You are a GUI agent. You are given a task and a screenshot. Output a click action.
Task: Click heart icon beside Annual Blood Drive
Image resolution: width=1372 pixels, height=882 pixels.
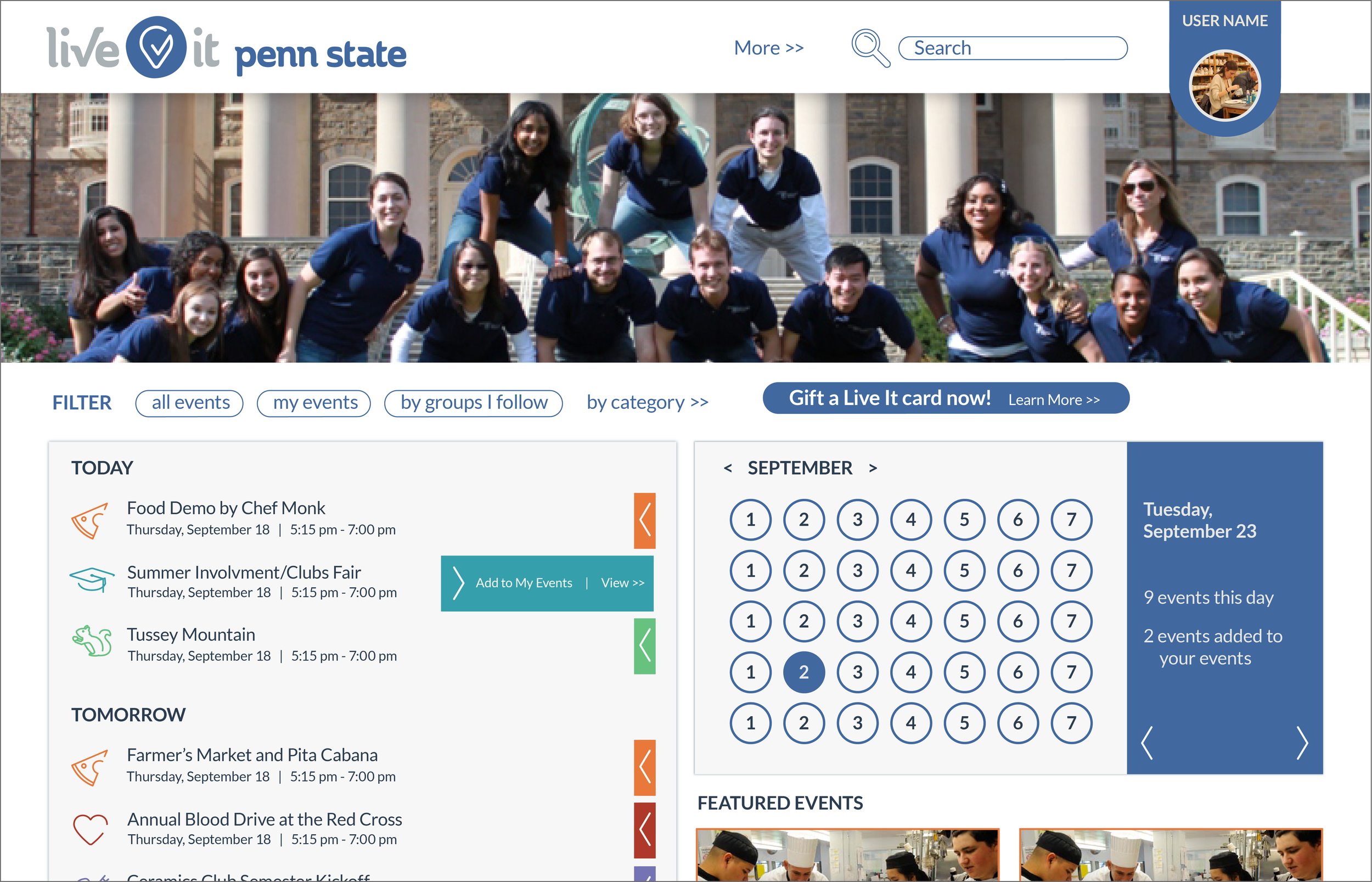pyautogui.click(x=90, y=829)
